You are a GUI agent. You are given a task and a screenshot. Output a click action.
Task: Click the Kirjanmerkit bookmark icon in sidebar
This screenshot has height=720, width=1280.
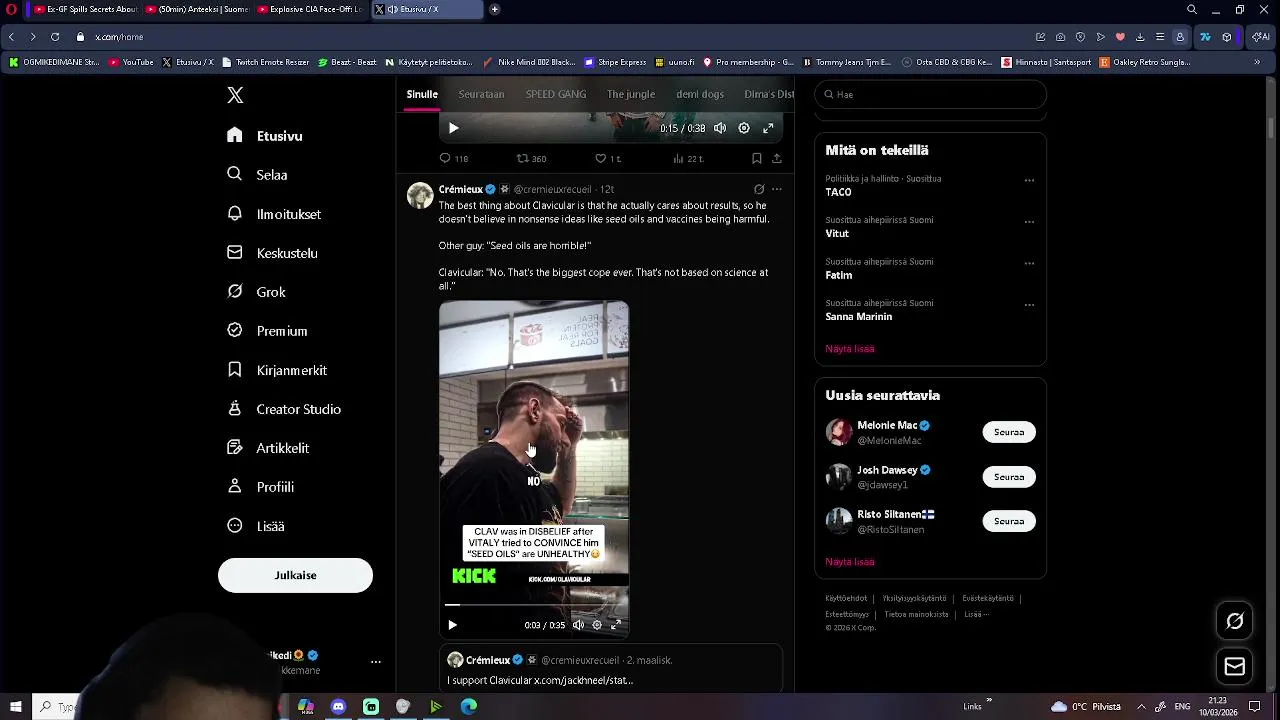pos(235,370)
